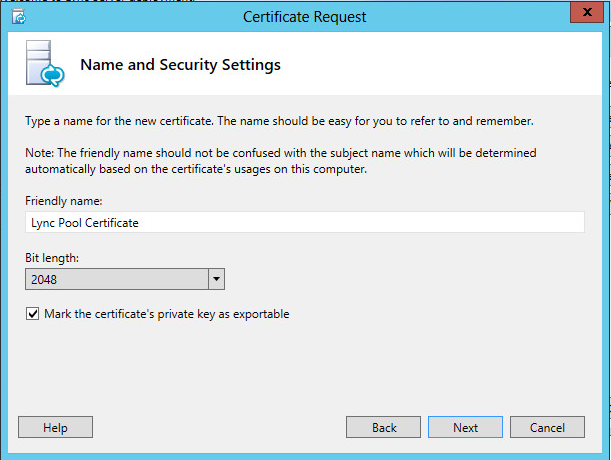Click the 'Type a name for the new certificate' instruction

[x=279, y=122]
